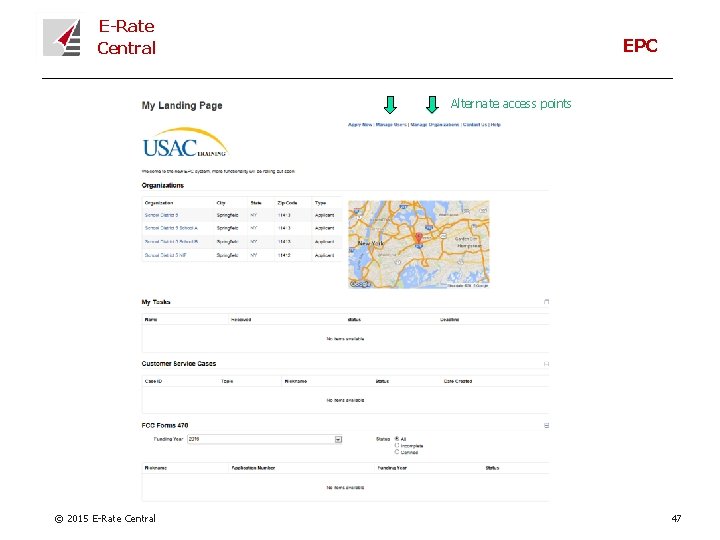Click the USAC Training logo
Viewport: 720px width, 540px height.
pyautogui.click(x=185, y=142)
